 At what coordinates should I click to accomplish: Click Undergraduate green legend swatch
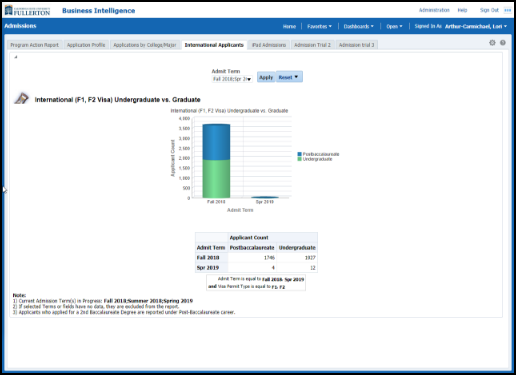coord(299,159)
